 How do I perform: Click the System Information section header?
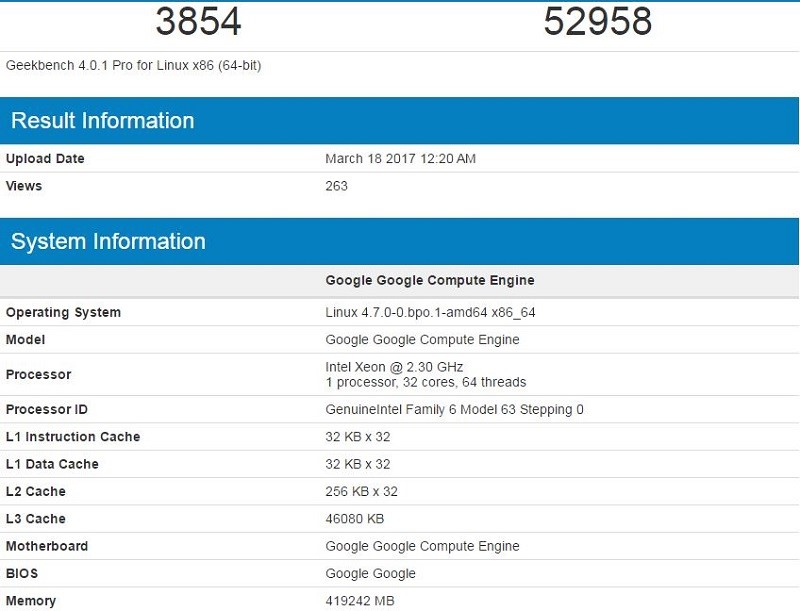(x=399, y=241)
